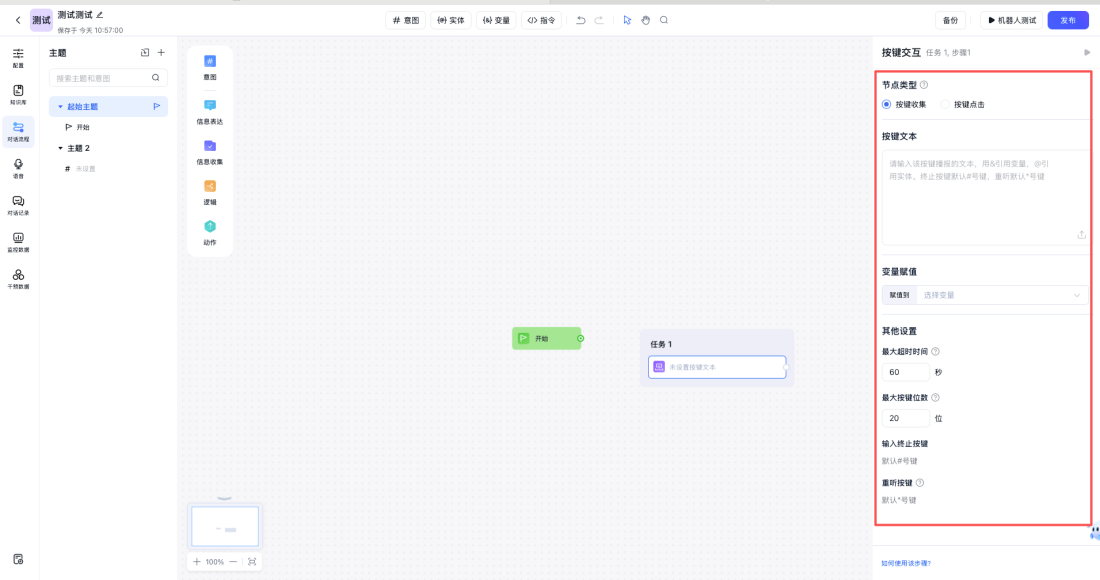Select the 逻辑 node icon
This screenshot has width=1100, height=580.
tap(208, 195)
